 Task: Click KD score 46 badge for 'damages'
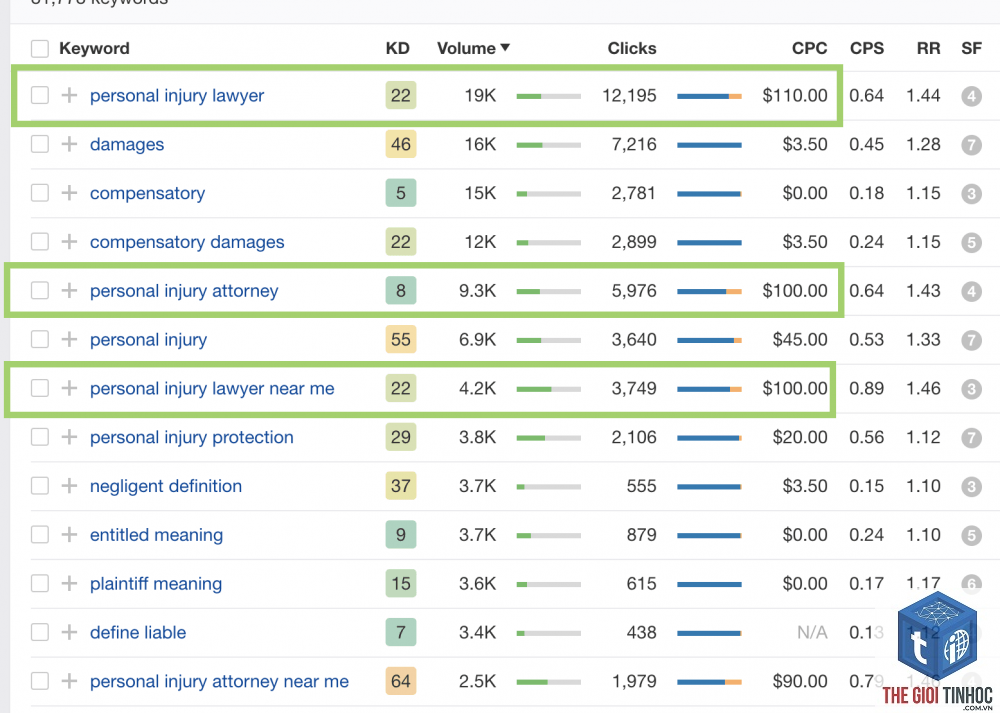coord(401,144)
